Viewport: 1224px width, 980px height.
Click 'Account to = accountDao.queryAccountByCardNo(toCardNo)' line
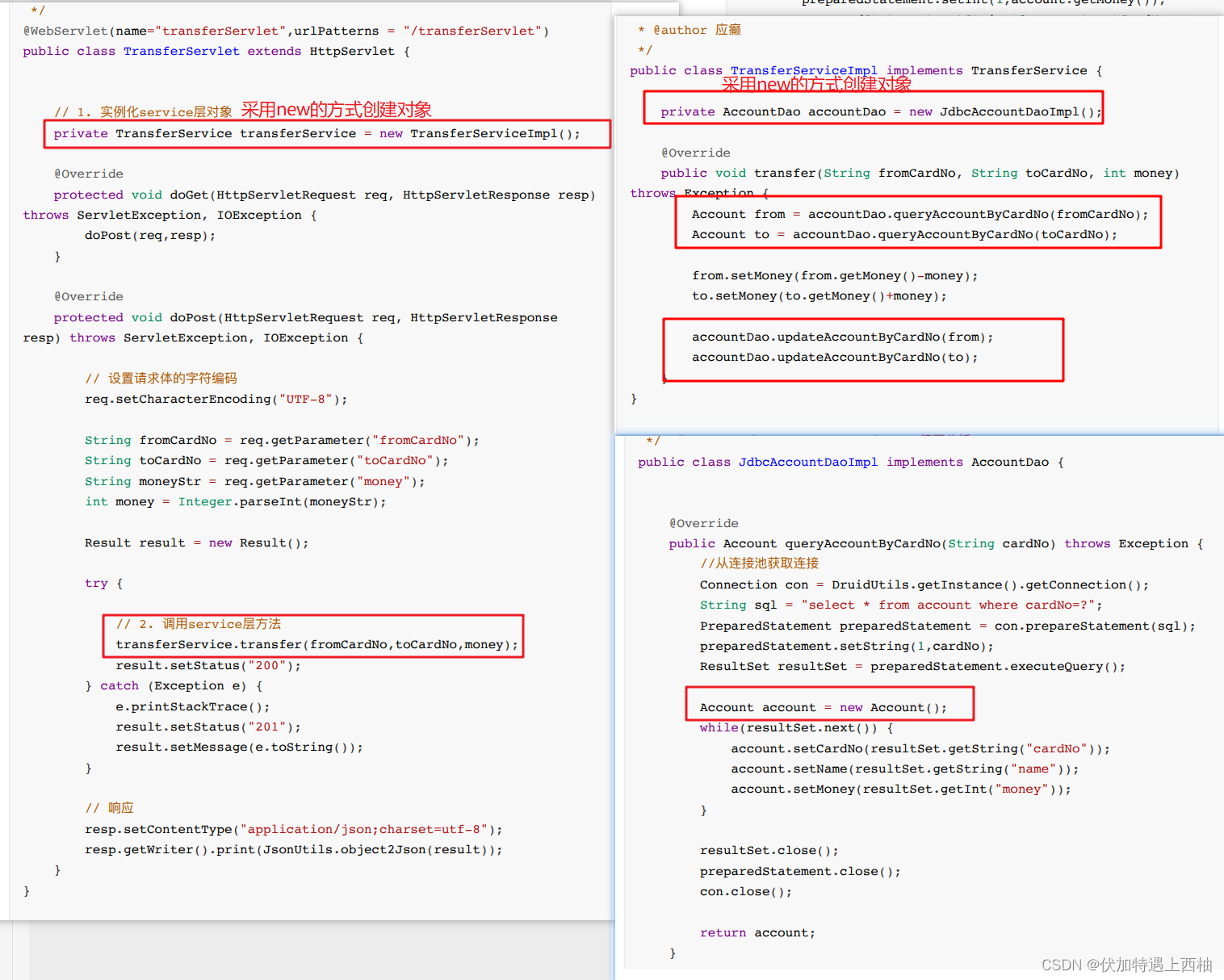(905, 234)
